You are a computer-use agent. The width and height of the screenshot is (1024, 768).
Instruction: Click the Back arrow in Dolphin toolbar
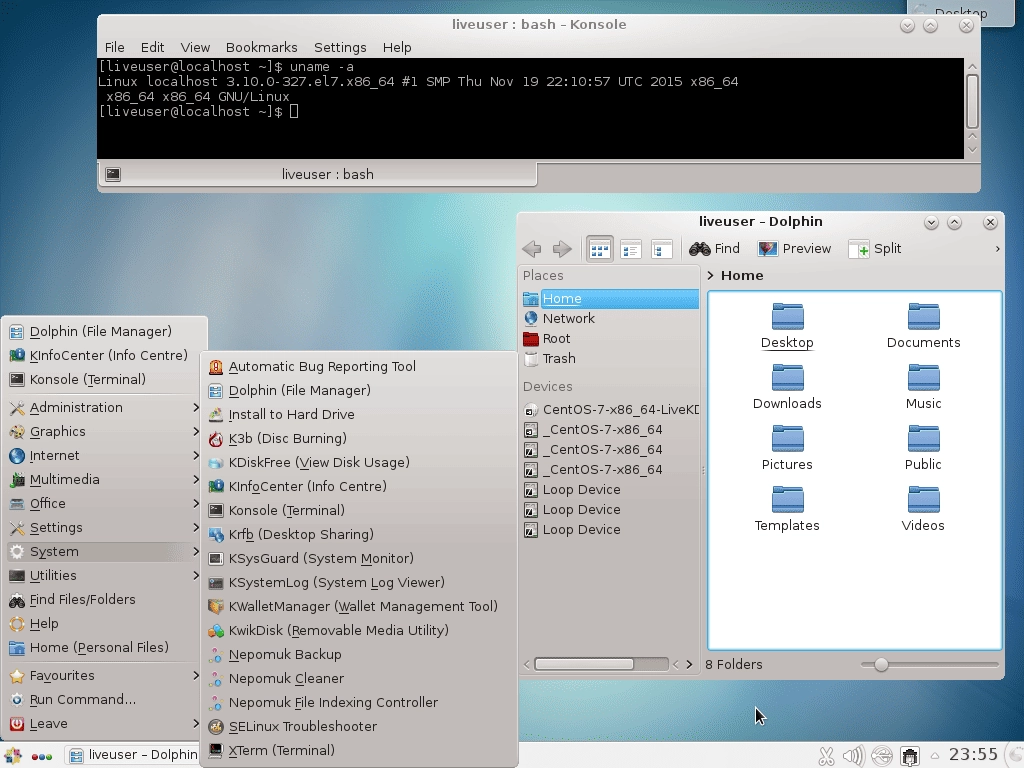(x=532, y=249)
